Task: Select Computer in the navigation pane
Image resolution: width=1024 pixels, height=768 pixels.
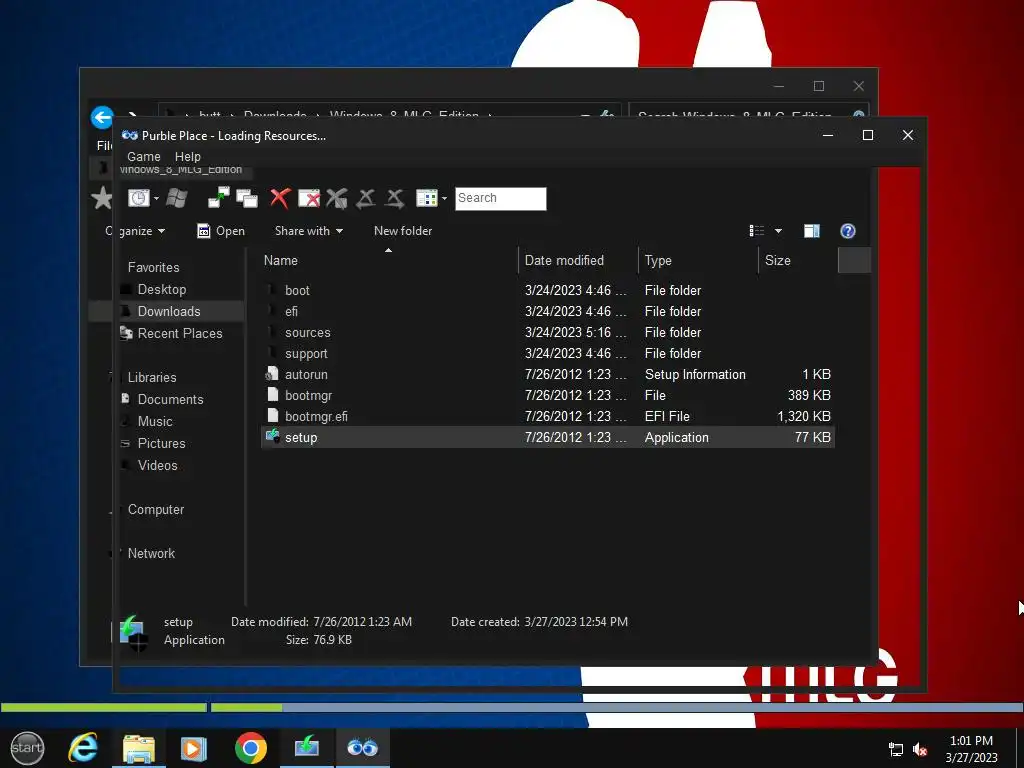Action: tap(156, 509)
